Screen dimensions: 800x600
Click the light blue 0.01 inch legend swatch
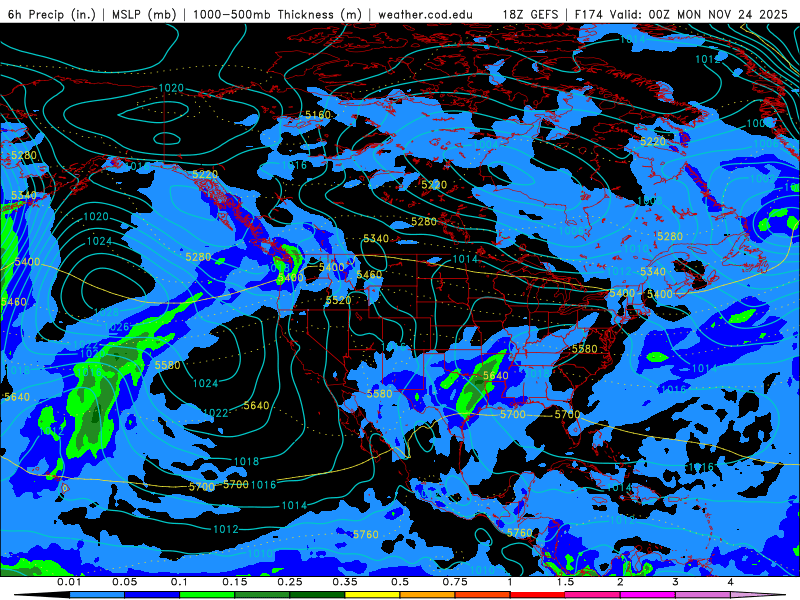pos(97,595)
